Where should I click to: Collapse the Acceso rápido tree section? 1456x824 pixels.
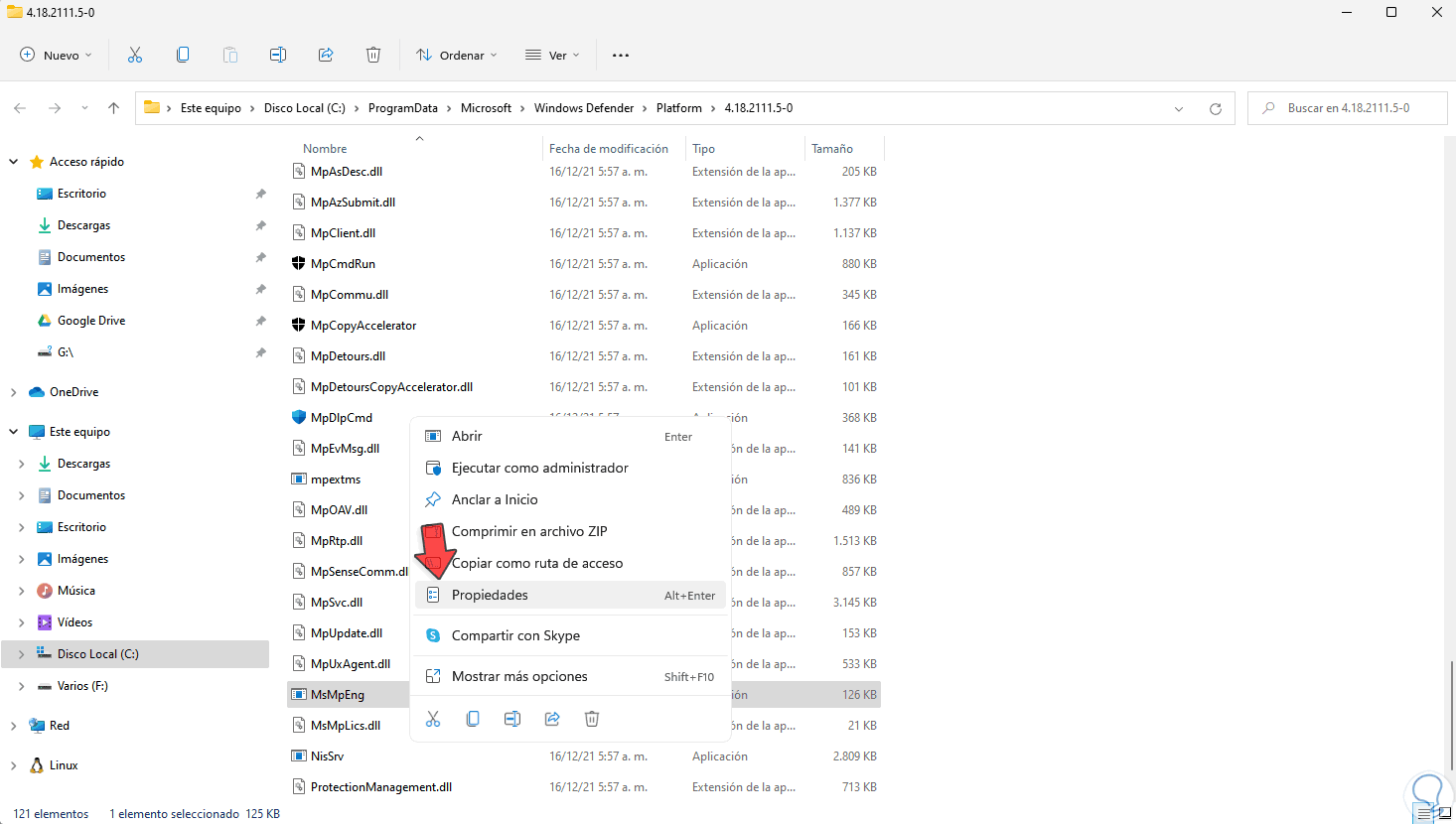point(14,162)
